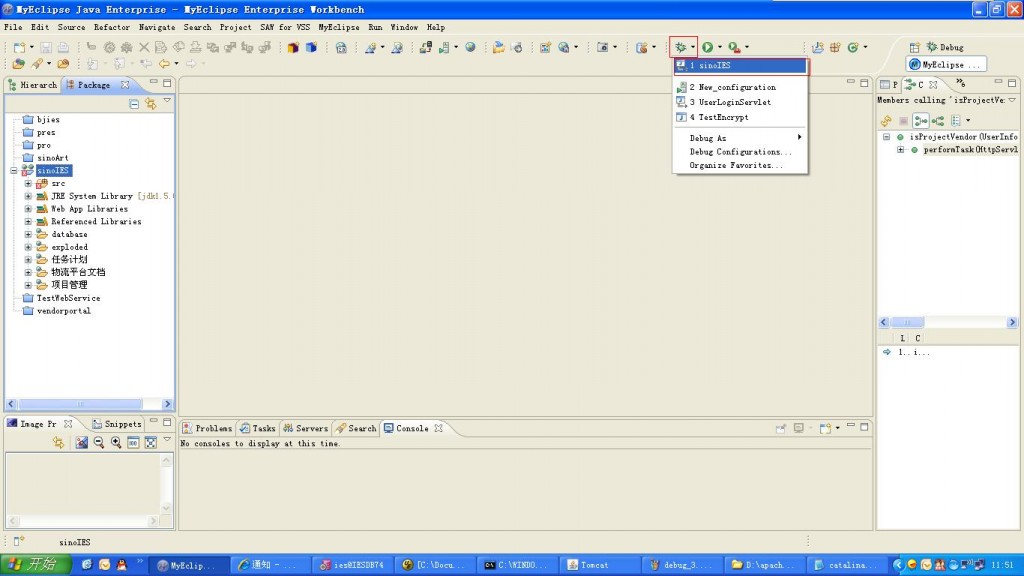Click the blue box New Class icon
Viewport: 1024px width, 576px height.
pos(312,47)
